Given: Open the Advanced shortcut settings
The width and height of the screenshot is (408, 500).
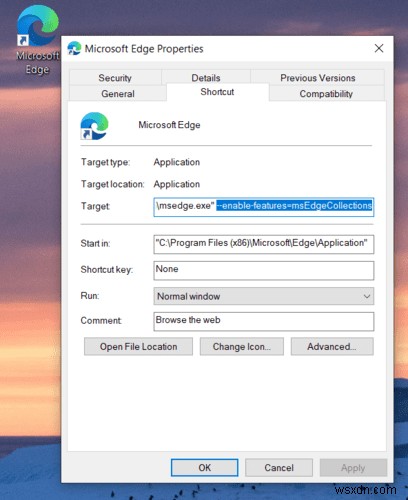Looking at the screenshot, I should coord(332,347).
